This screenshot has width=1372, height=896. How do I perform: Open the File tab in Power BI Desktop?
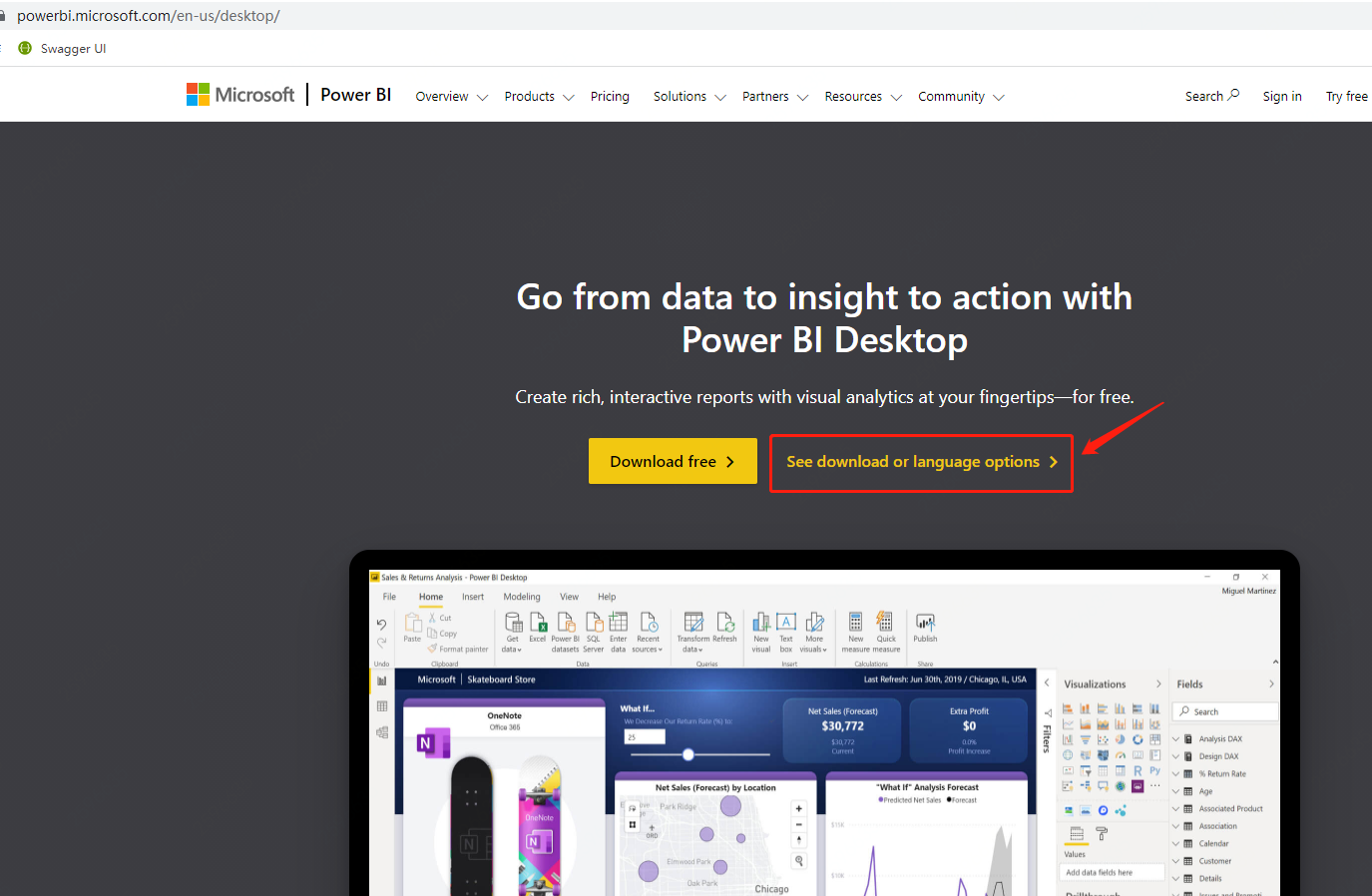click(x=389, y=597)
